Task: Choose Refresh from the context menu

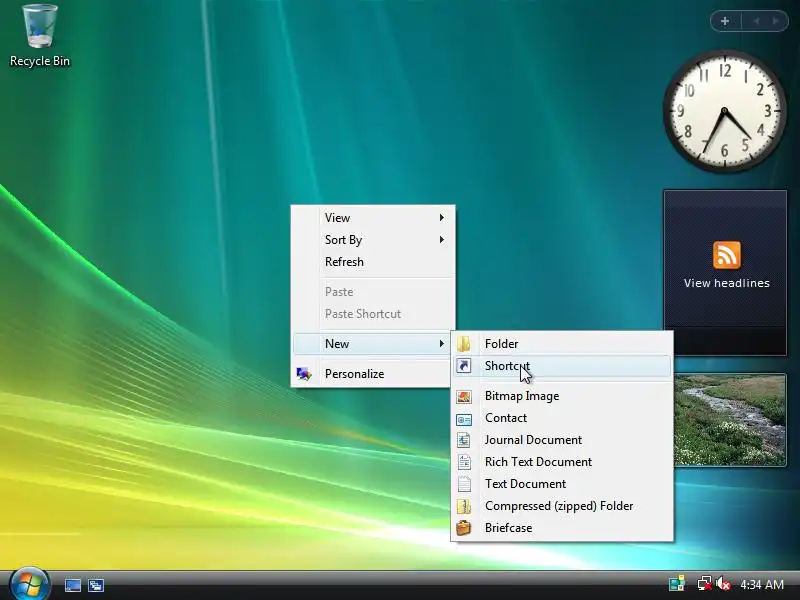Action: pos(373,262)
